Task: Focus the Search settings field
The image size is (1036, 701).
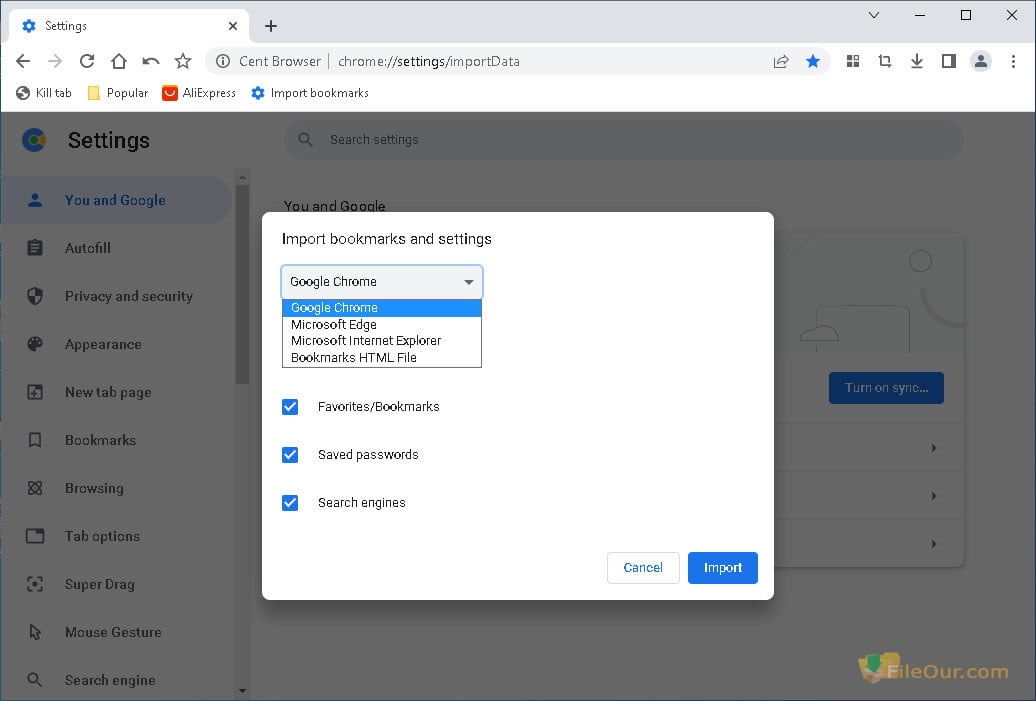Action: 624,139
